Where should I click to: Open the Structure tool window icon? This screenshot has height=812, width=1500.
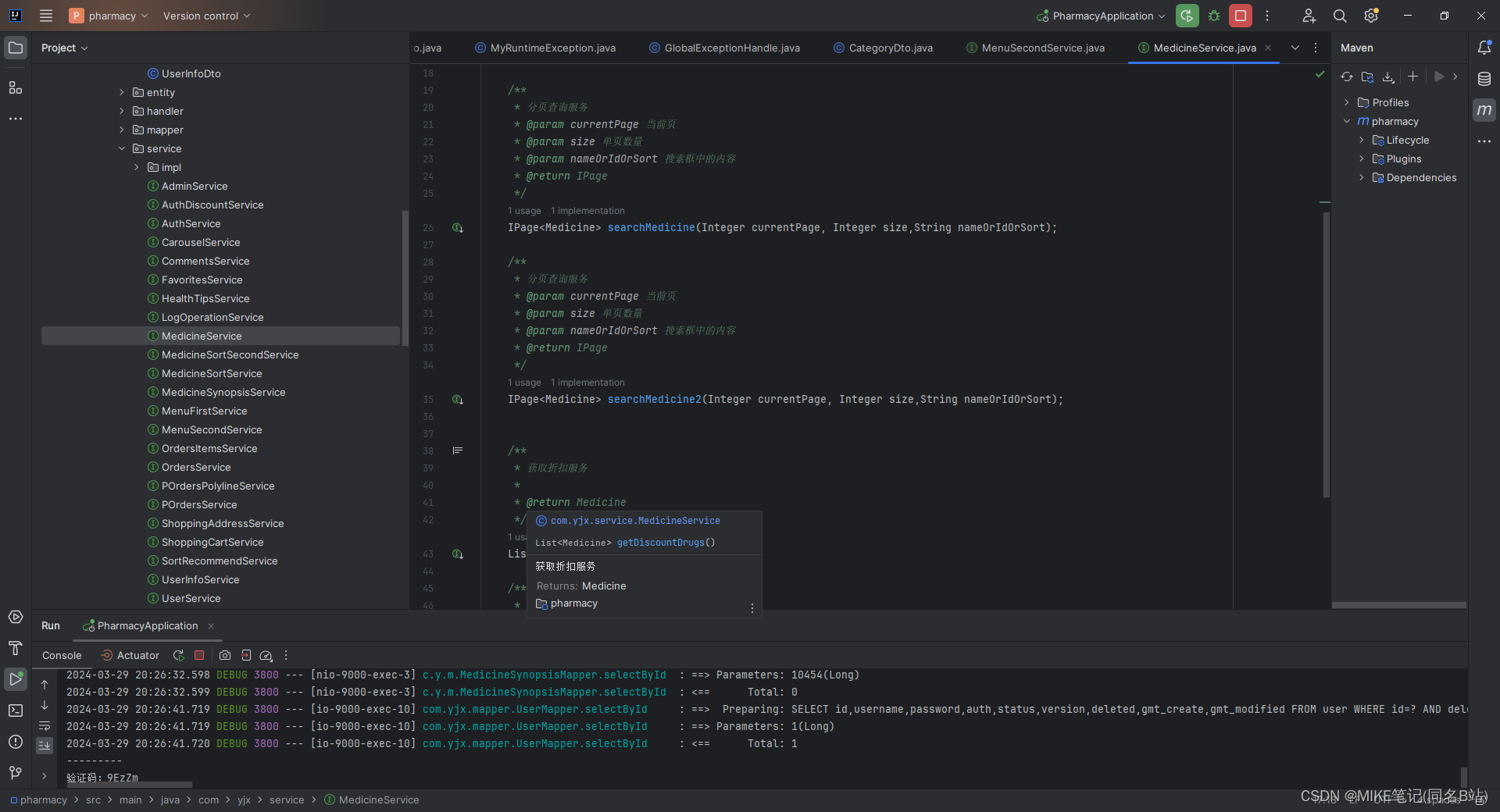coord(16,87)
